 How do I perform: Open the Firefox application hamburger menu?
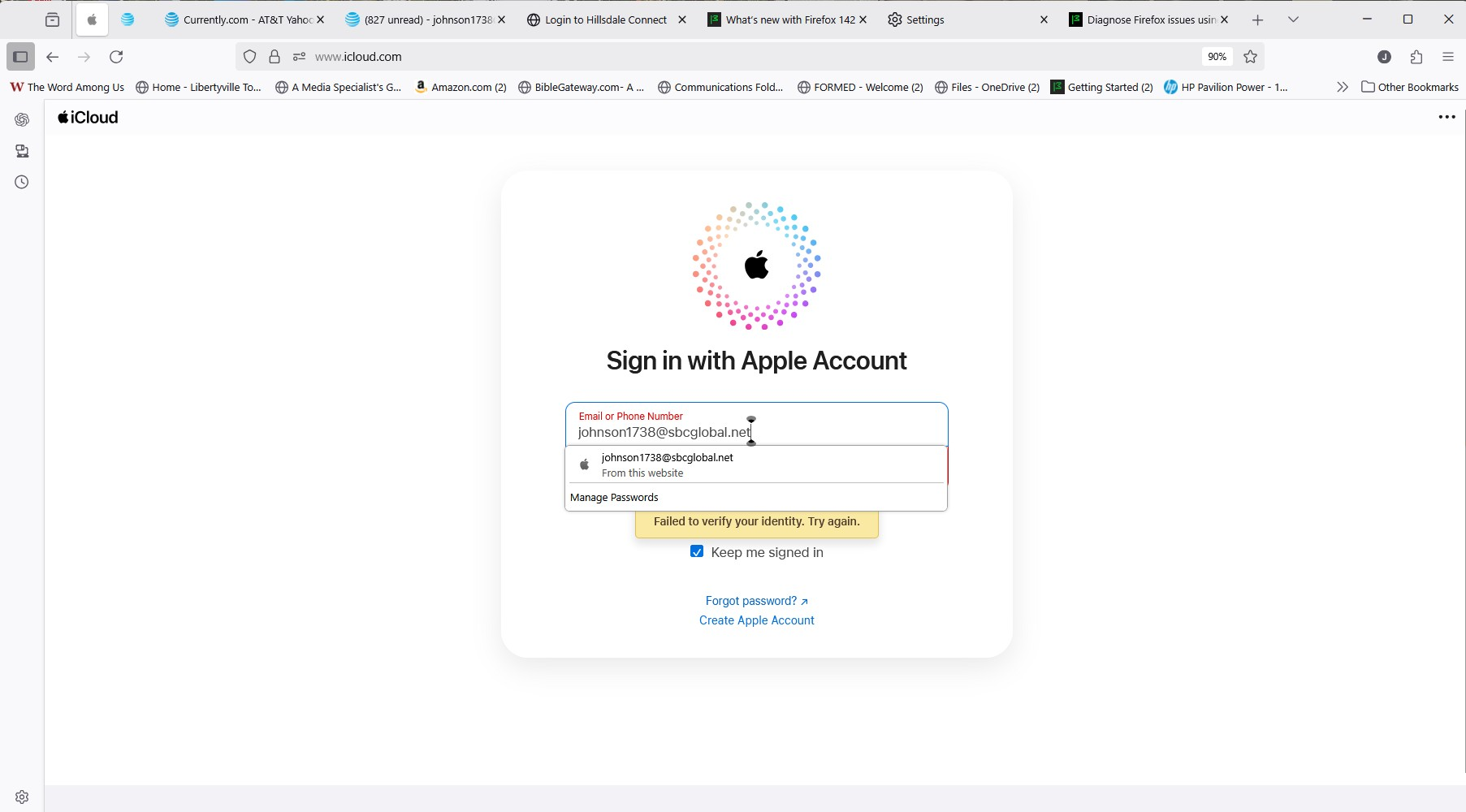pos(1447,57)
